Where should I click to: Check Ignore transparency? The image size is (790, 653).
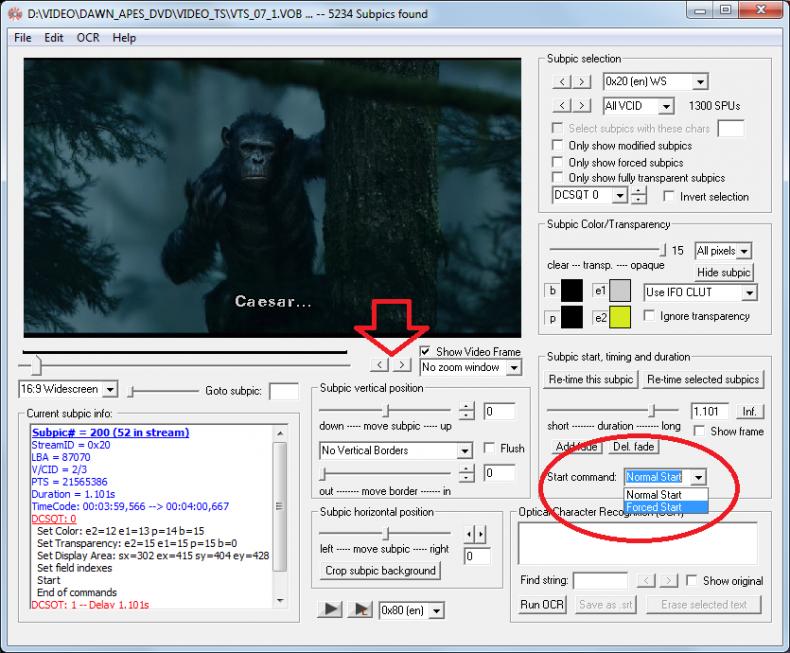tap(649, 315)
